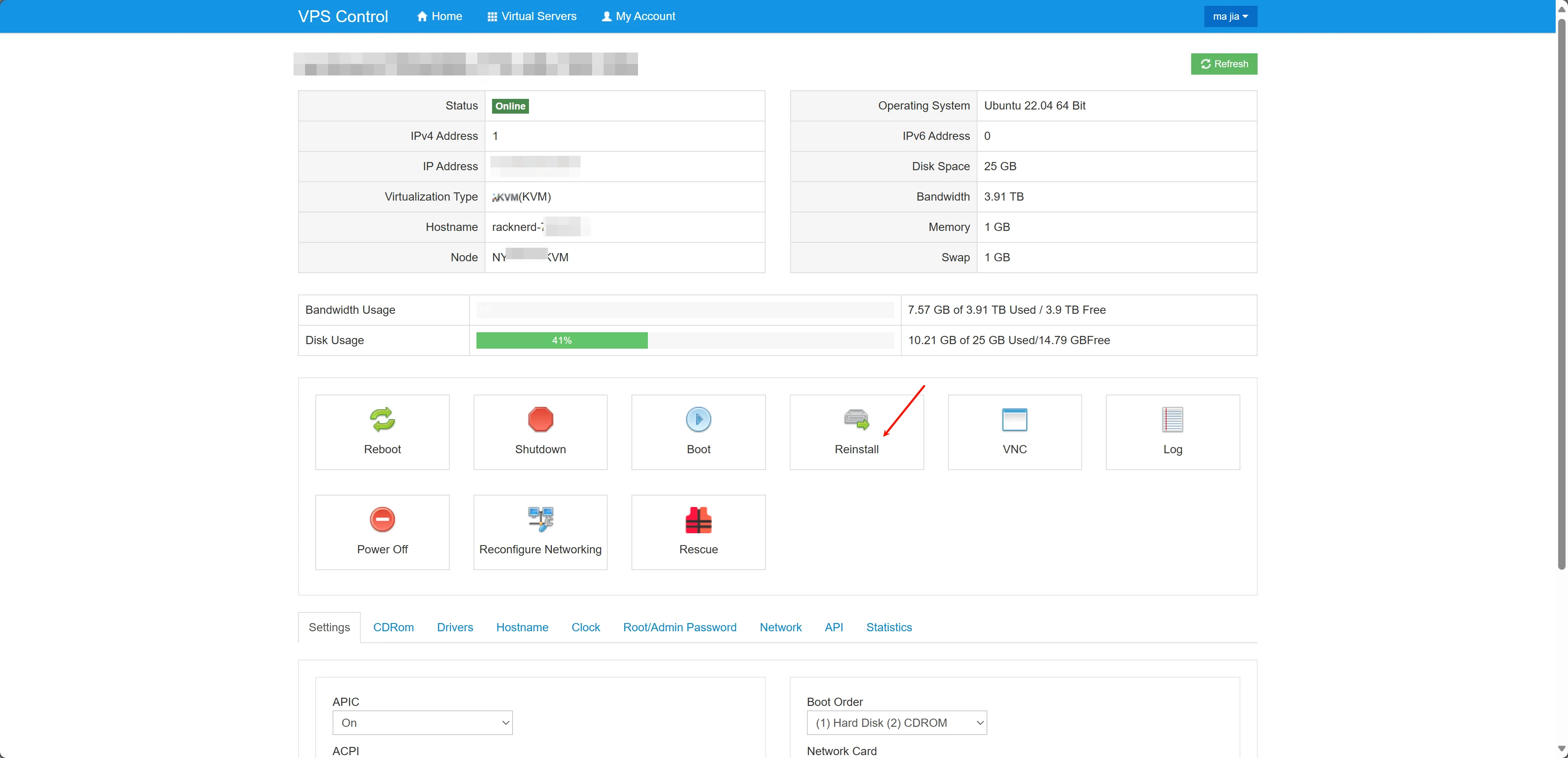Expand the APIC On dropdown
The image size is (1568, 758).
422,723
